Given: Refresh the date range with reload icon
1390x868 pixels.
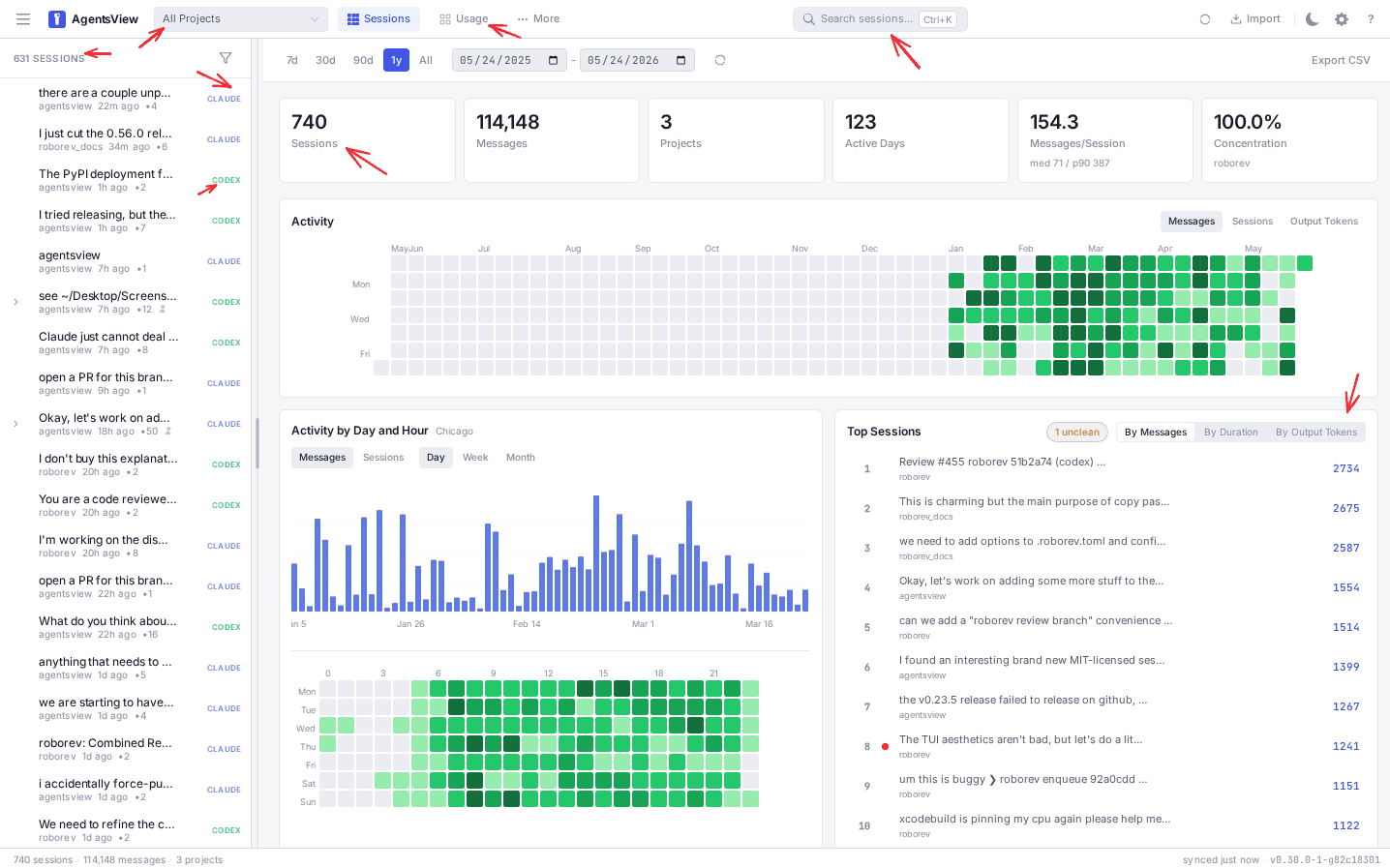Looking at the screenshot, I should point(720,60).
